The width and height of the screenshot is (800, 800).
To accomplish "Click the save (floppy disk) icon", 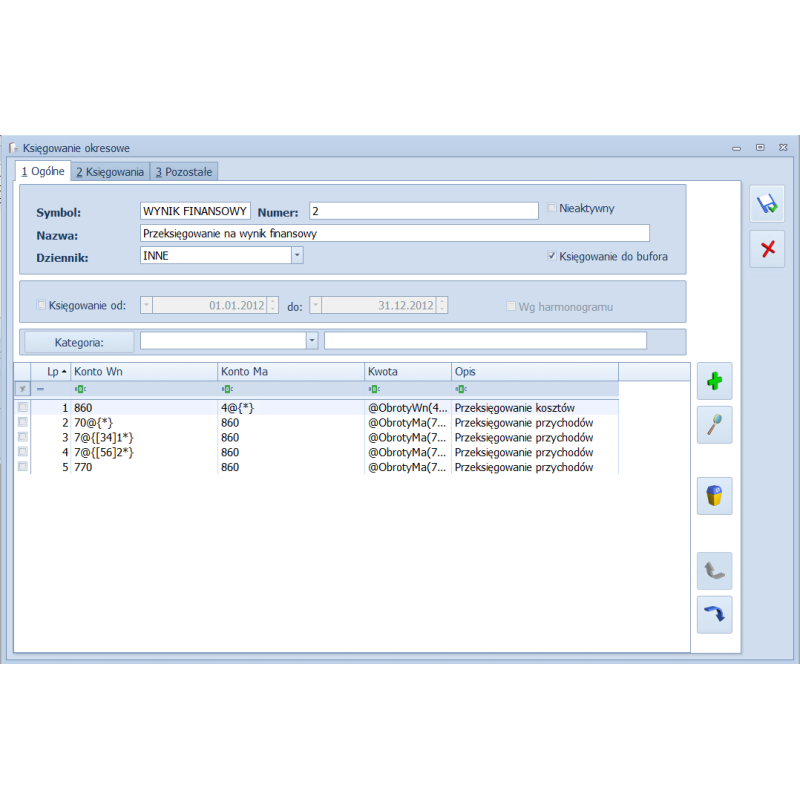I will [767, 204].
